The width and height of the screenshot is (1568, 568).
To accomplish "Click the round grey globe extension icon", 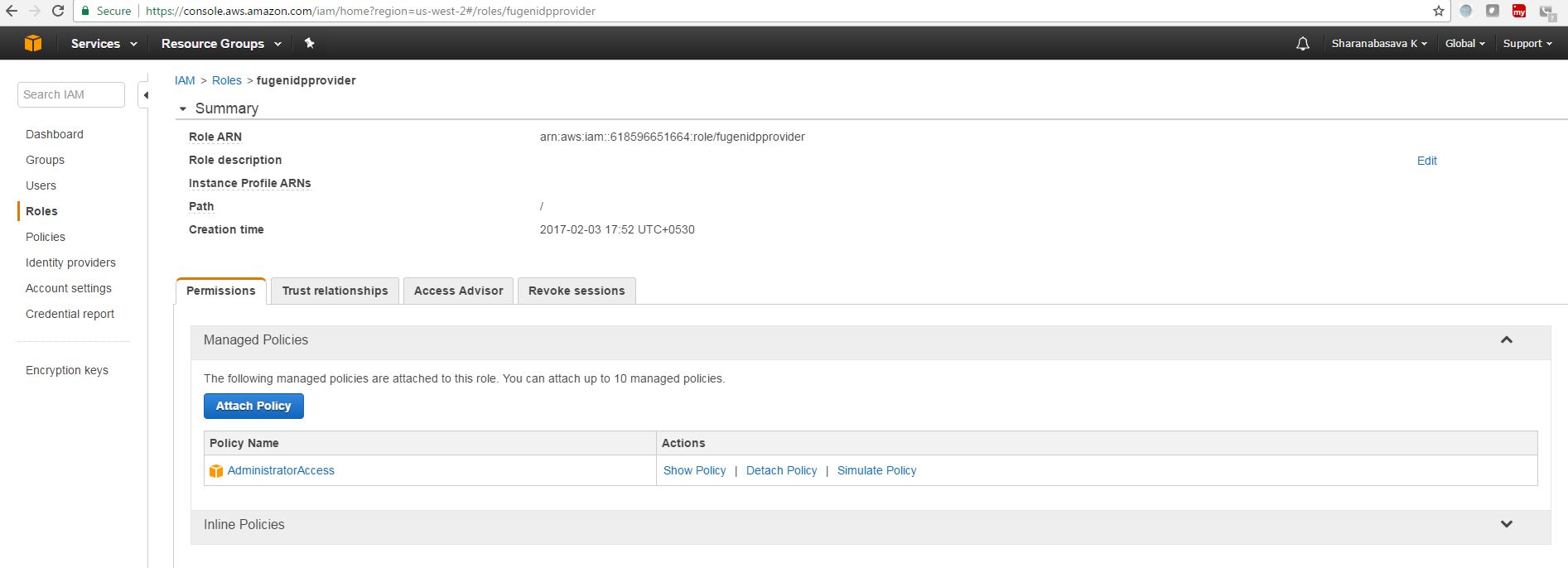I will coord(1466,11).
